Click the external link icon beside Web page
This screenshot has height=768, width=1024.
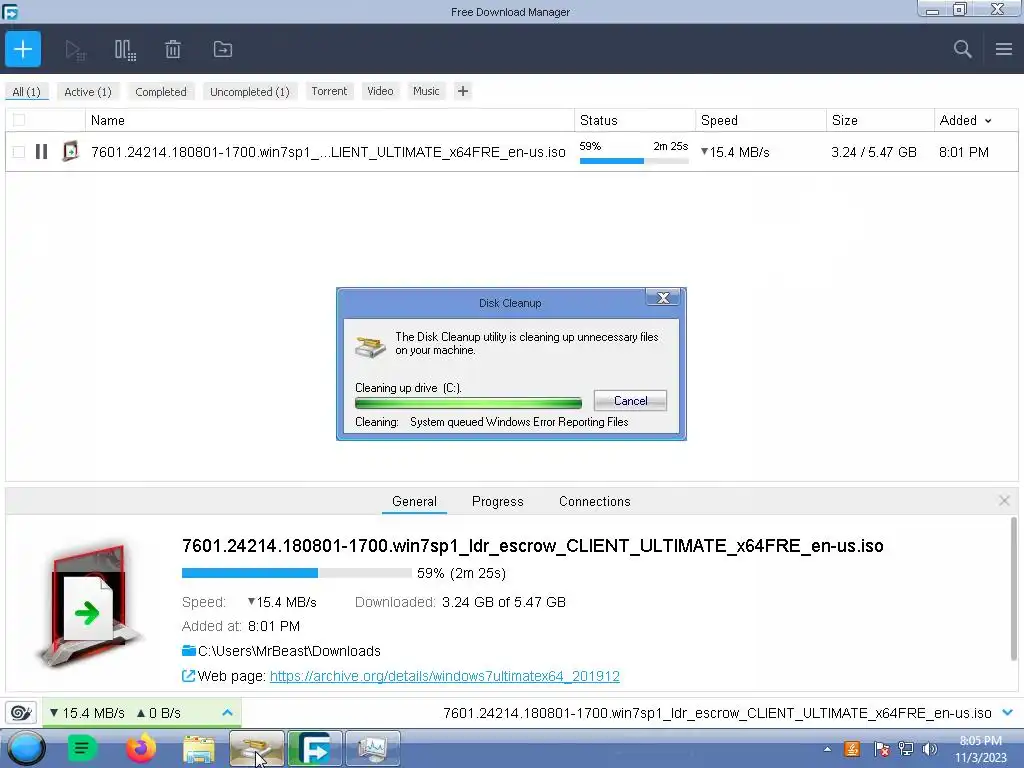pyautogui.click(x=188, y=676)
